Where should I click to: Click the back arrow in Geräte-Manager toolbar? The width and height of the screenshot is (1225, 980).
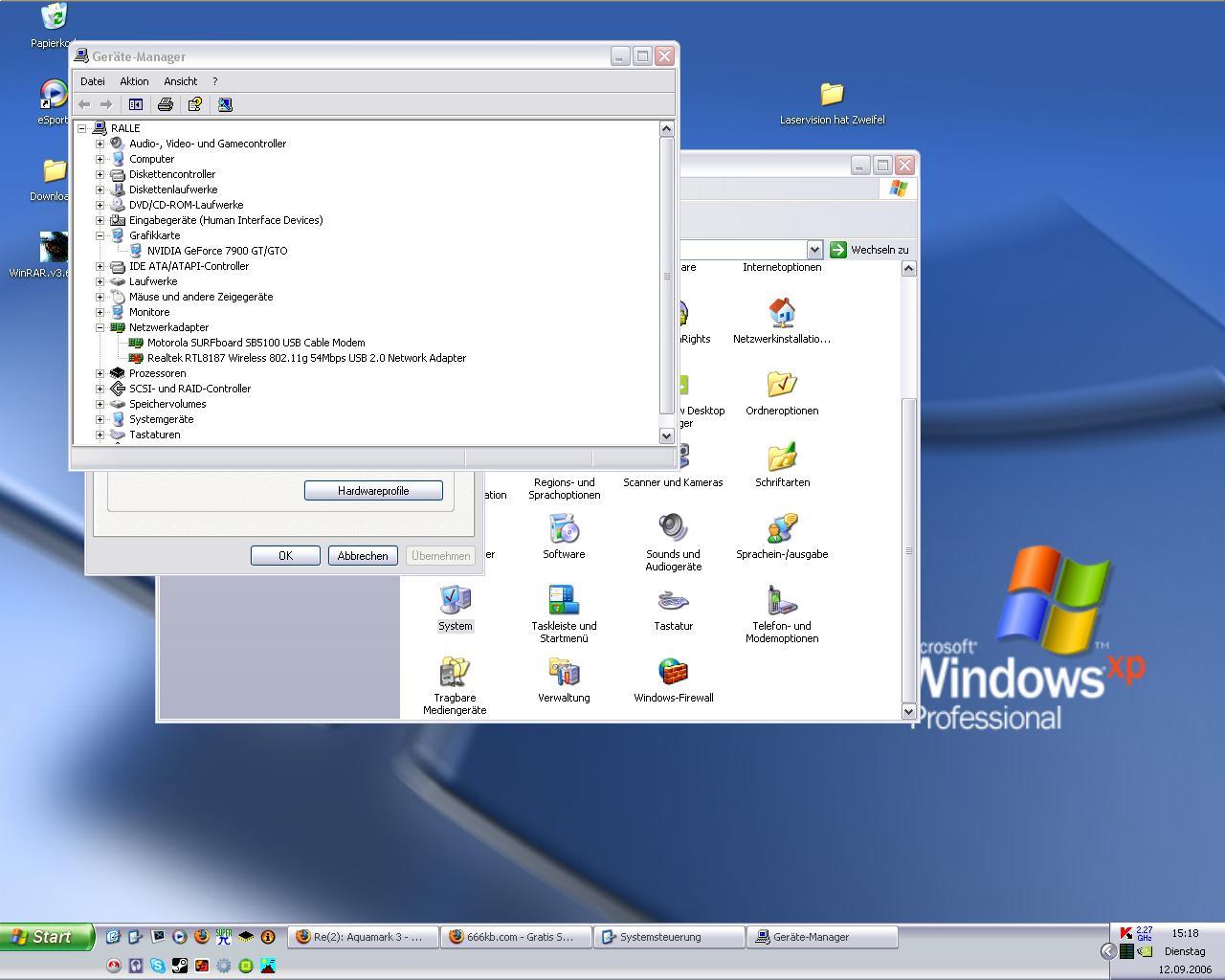coord(84,104)
